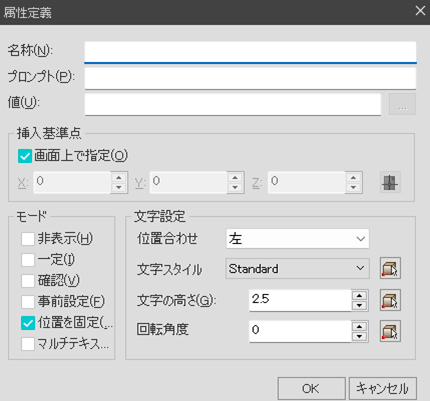Click the ellipsis button next to 値 field
Viewport: 430px width, 401px height.
402,104
